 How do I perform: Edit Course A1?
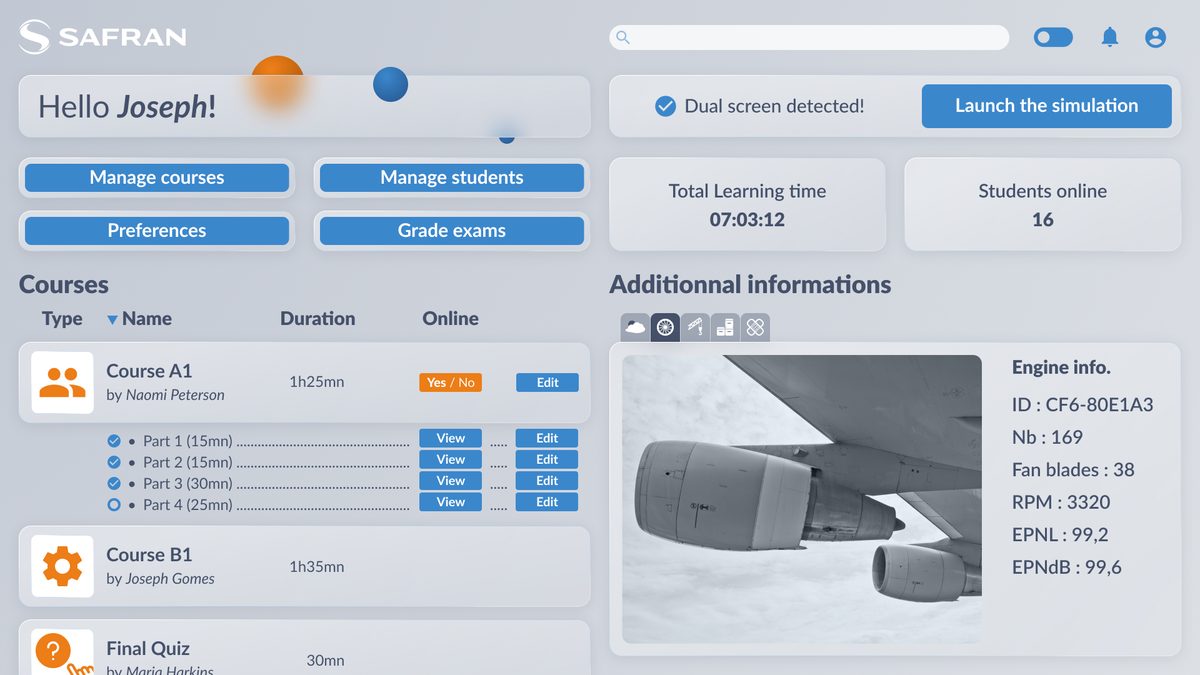tap(547, 382)
